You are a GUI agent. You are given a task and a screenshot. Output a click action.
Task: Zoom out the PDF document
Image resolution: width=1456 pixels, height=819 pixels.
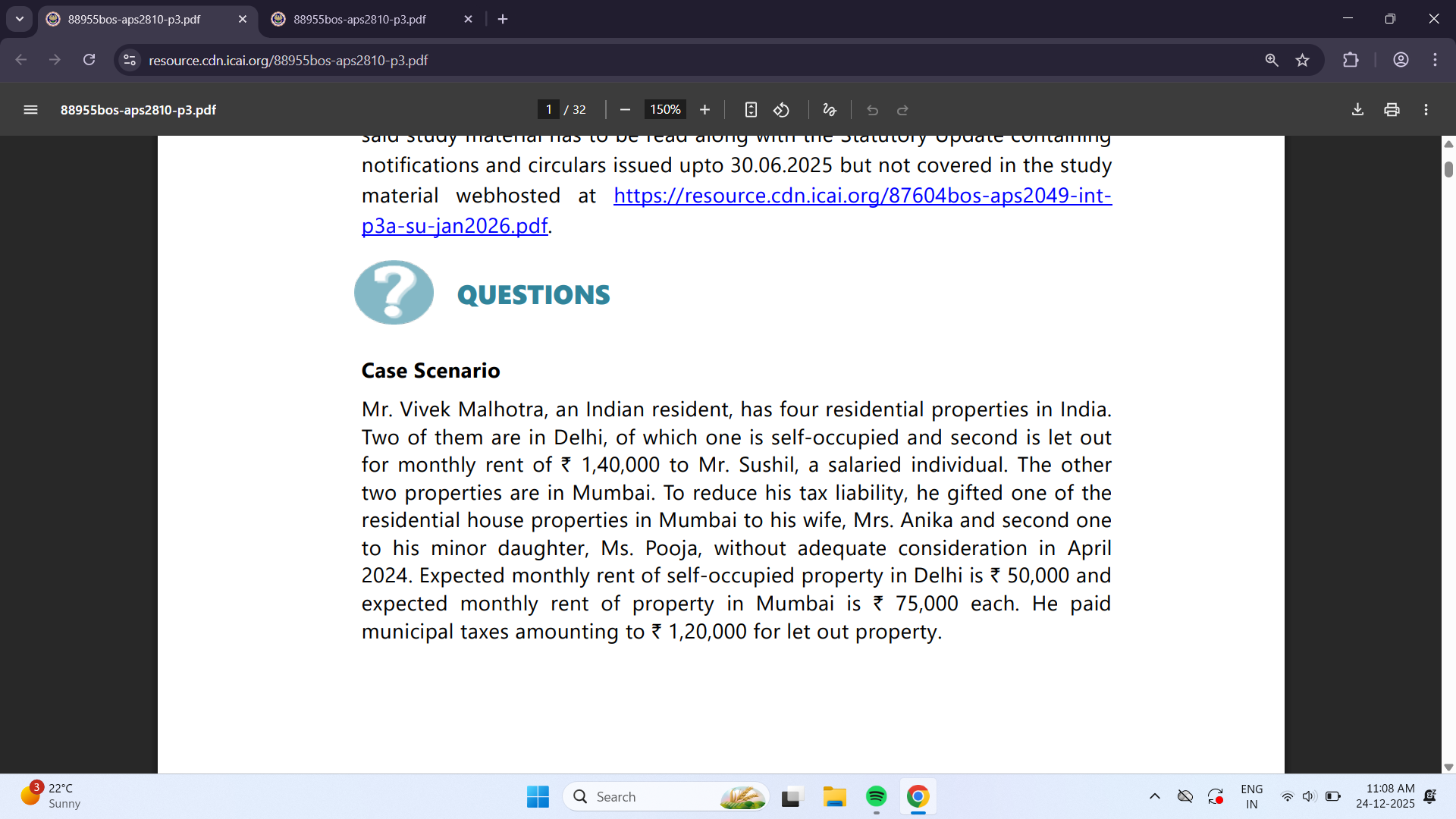coord(625,110)
